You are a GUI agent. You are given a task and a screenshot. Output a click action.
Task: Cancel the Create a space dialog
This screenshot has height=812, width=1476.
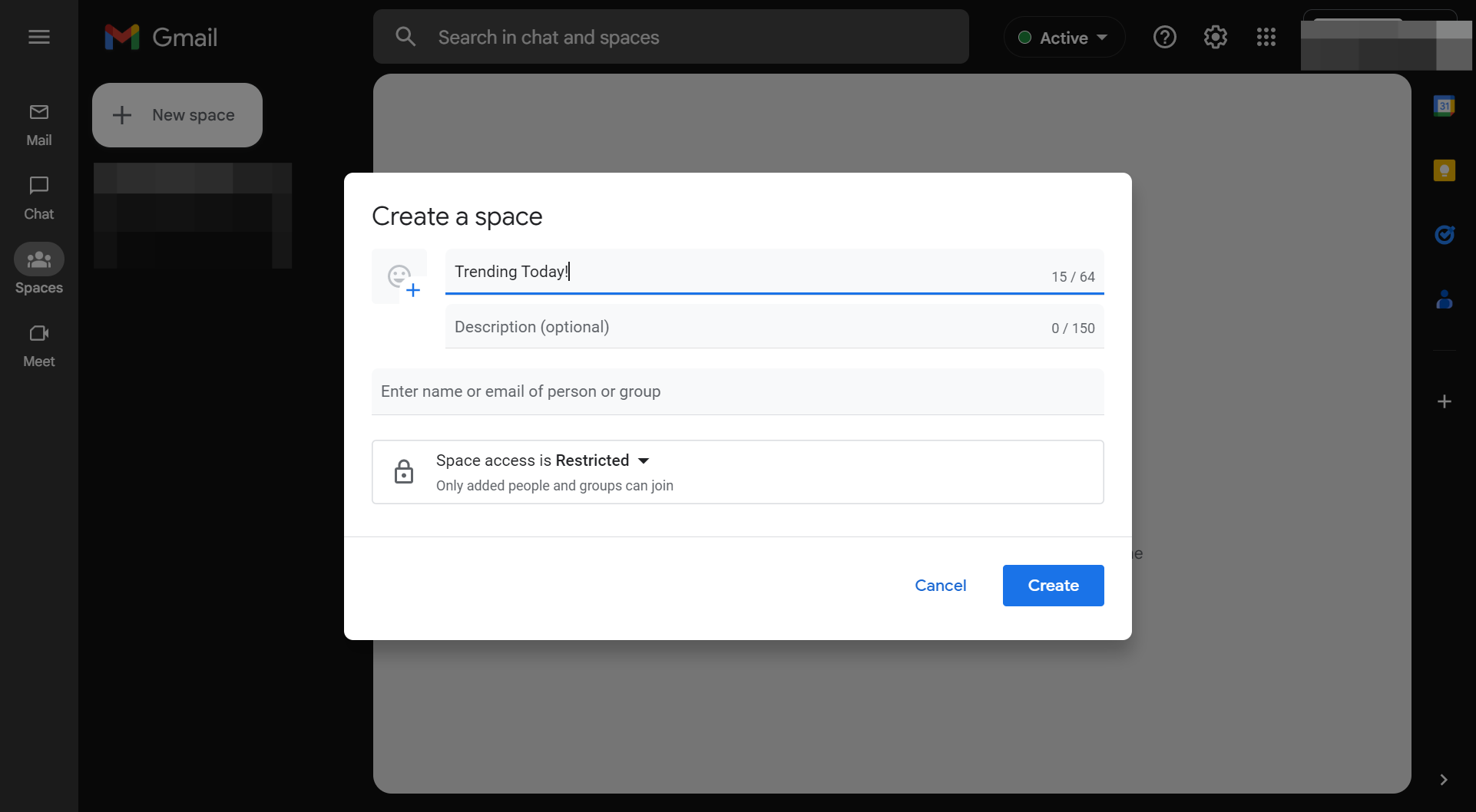coord(941,586)
